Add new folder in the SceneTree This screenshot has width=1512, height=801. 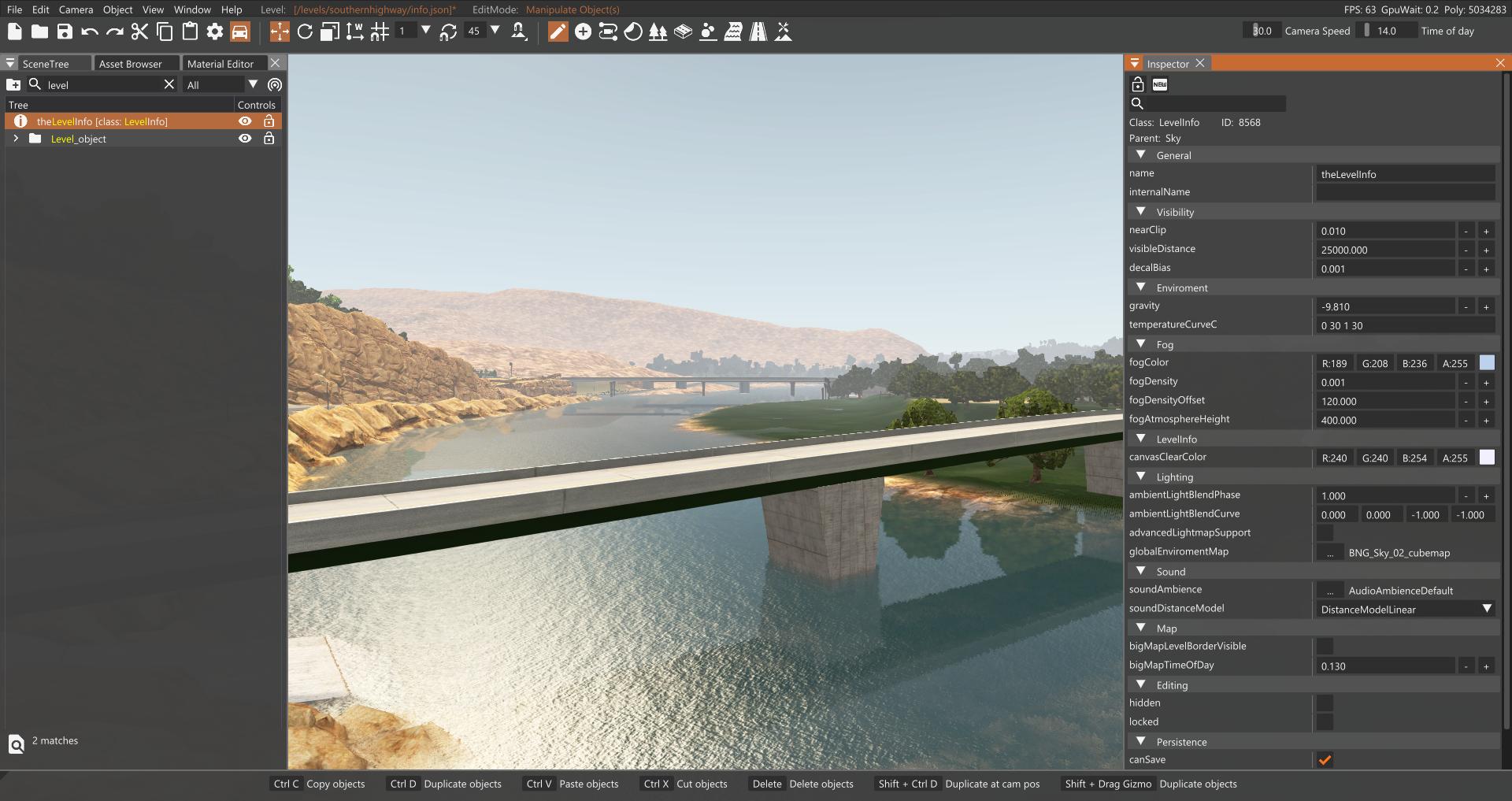coord(13,84)
